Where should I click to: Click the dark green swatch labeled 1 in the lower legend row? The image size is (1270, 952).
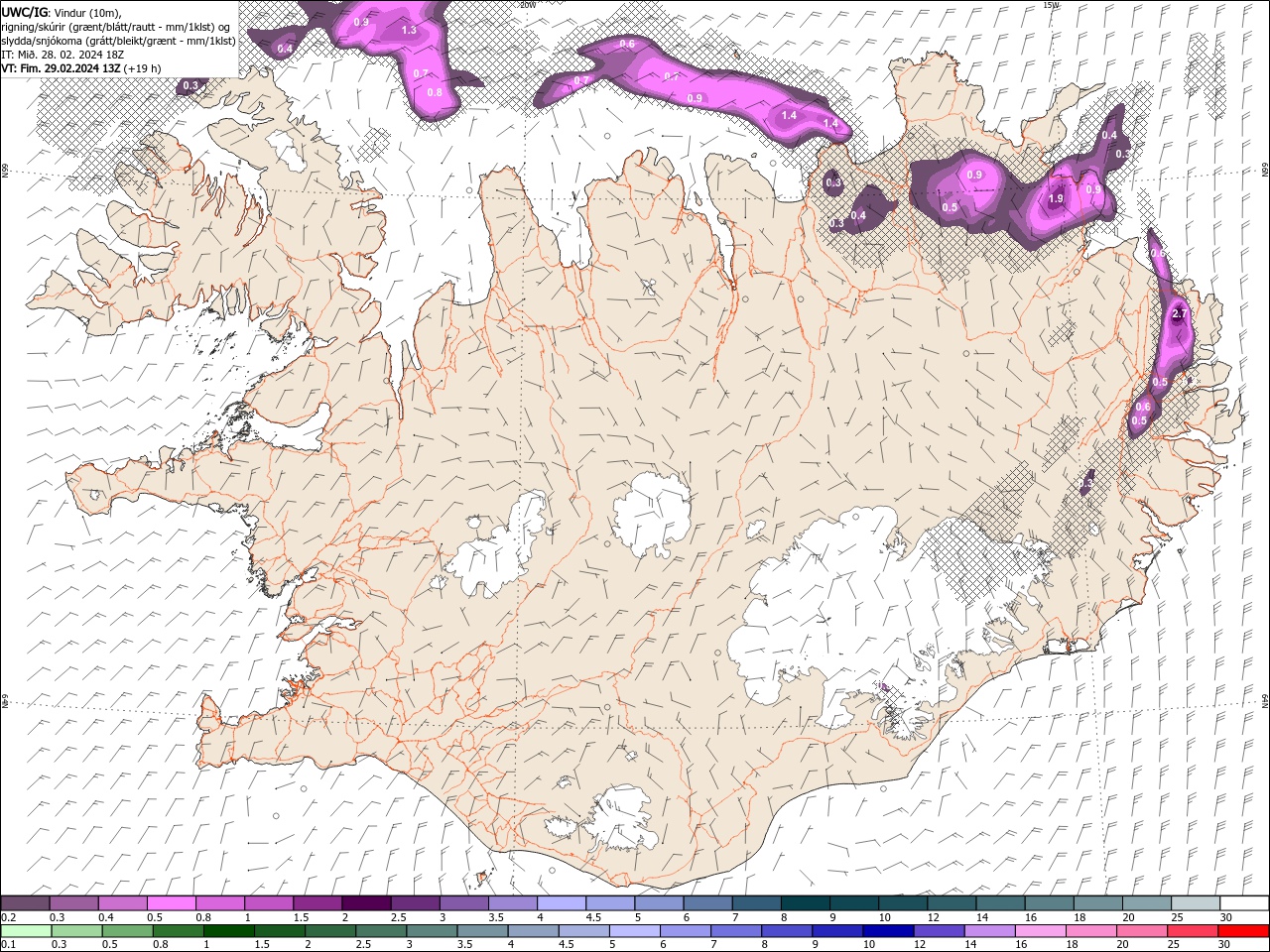pyautogui.click(x=227, y=931)
